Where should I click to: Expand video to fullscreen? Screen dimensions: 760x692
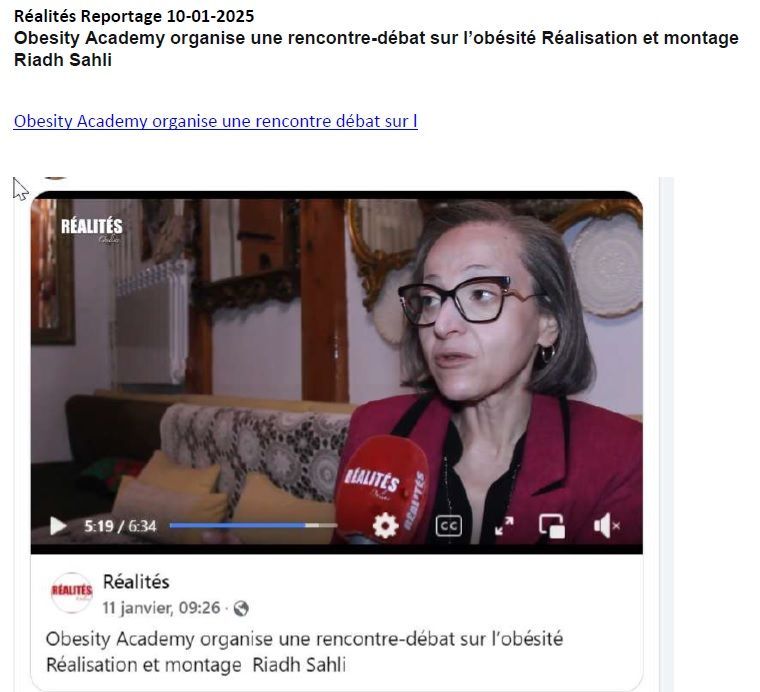click(x=504, y=526)
